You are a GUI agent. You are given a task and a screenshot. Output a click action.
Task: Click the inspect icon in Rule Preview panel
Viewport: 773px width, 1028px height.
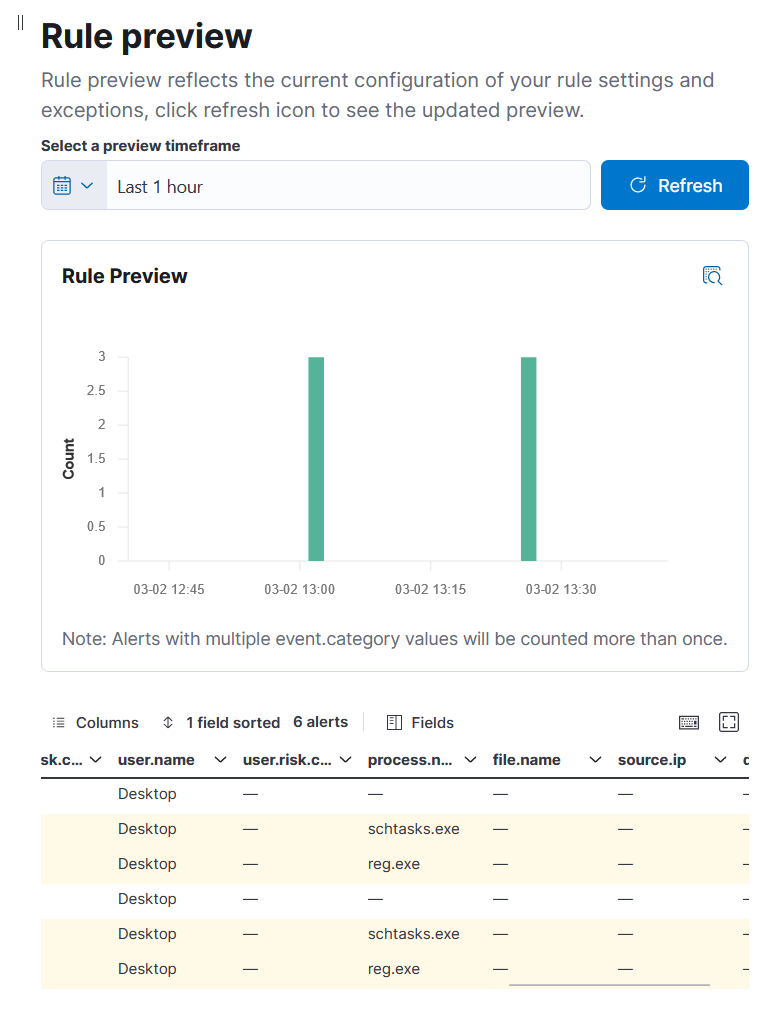point(712,276)
